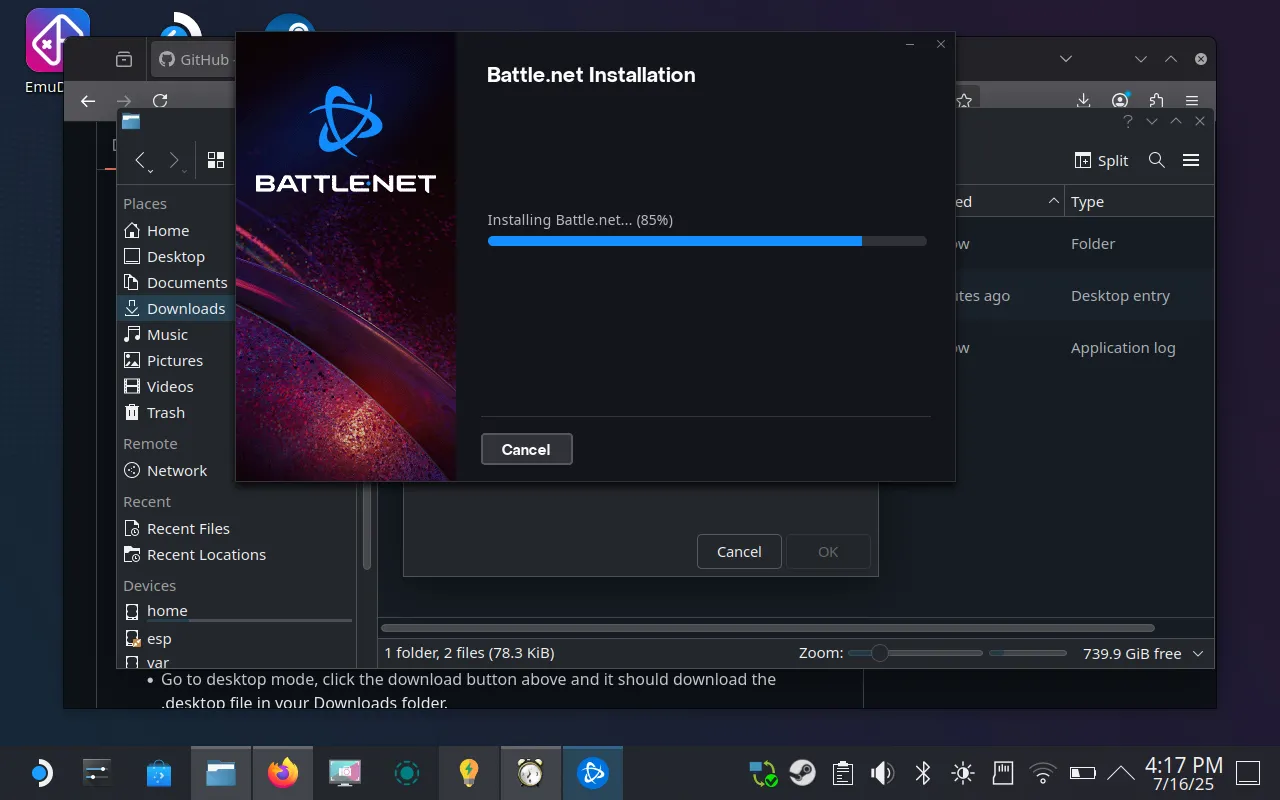Open the Firefox account icon
This screenshot has width=1280, height=800.
point(1120,100)
